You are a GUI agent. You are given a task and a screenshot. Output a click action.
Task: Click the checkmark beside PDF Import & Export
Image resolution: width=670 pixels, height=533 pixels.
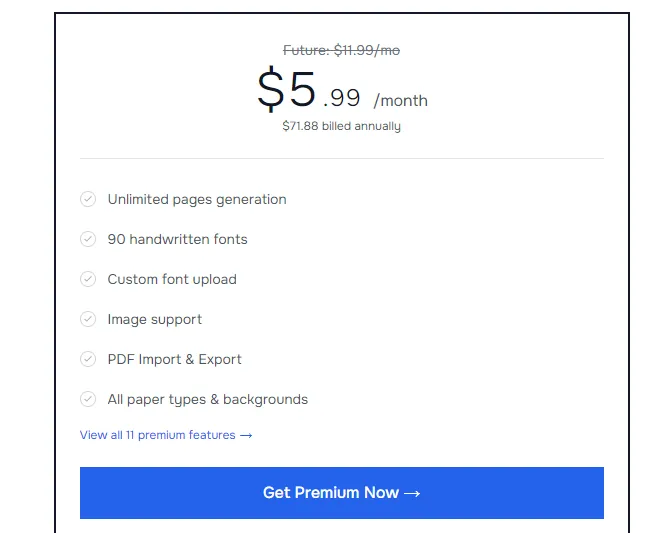(88, 359)
